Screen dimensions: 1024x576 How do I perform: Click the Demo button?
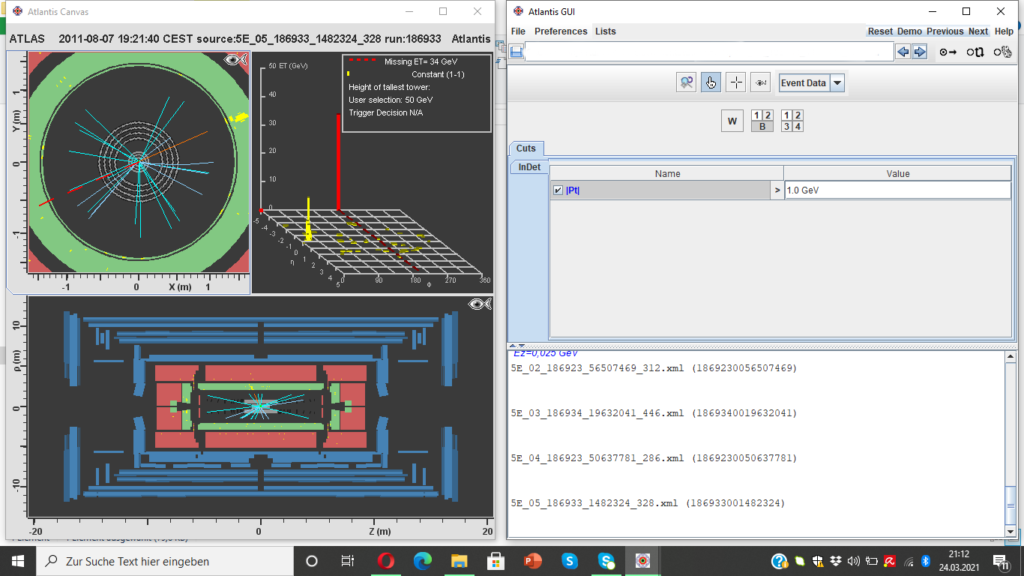click(909, 31)
